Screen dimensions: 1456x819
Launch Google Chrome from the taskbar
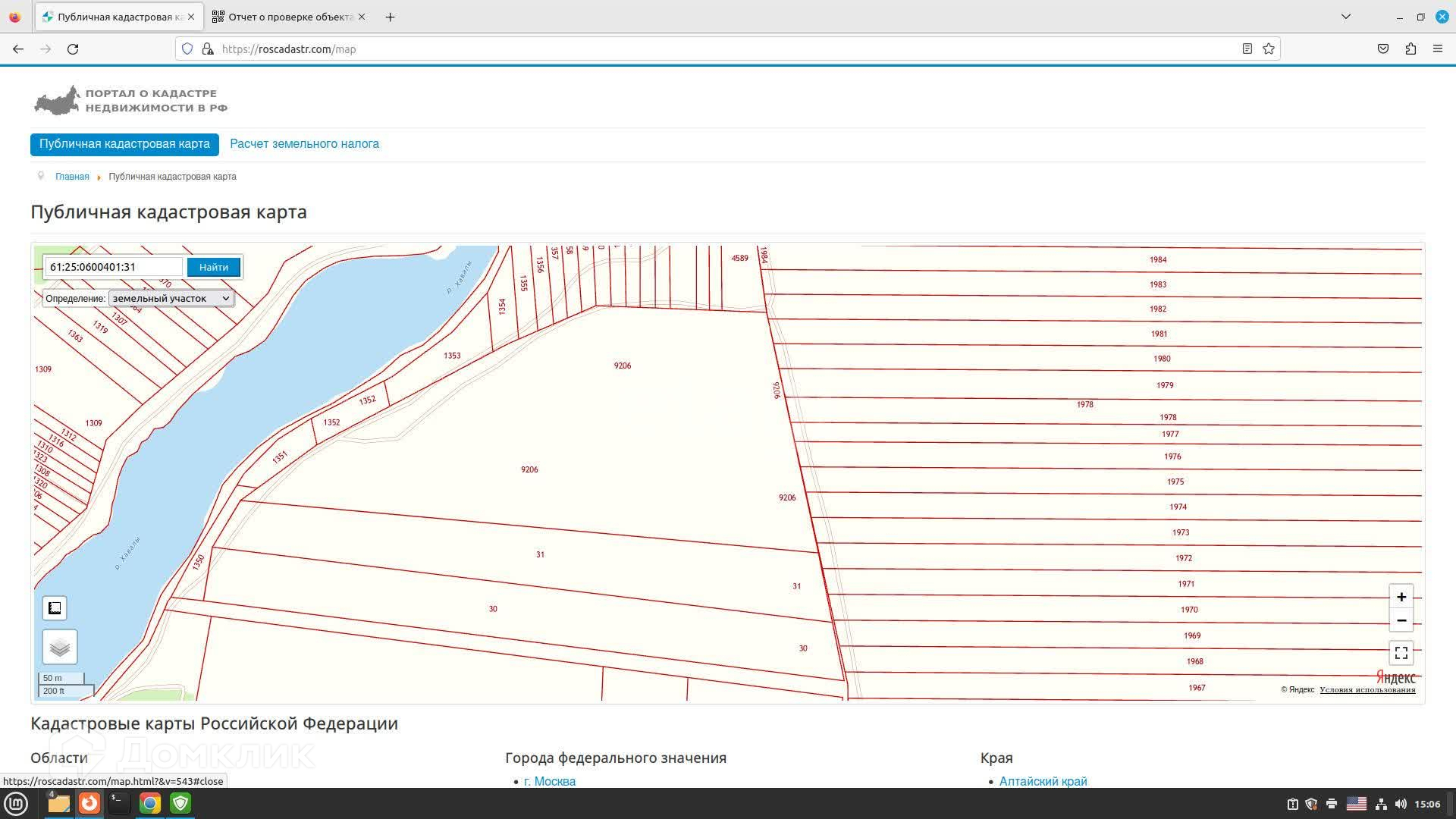[150, 803]
